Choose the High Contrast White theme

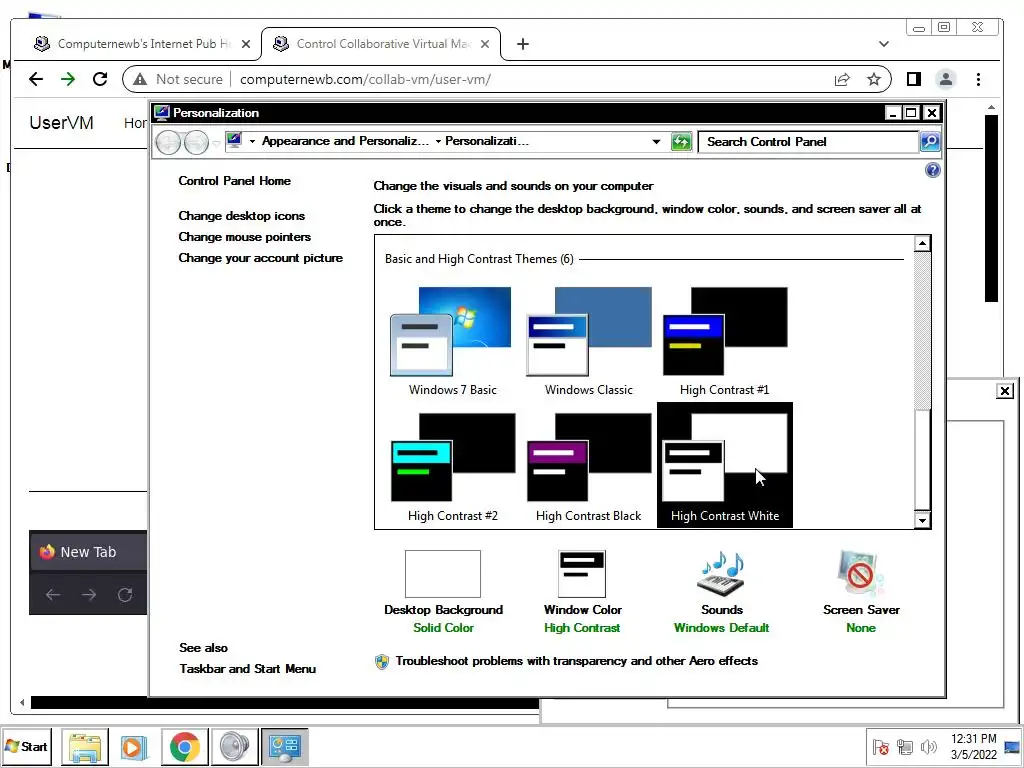(x=725, y=465)
